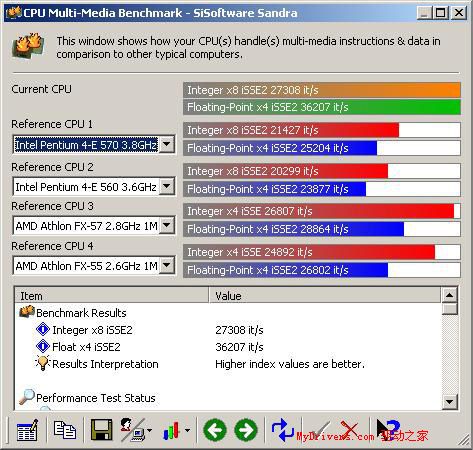473x450 pixels.
Task: Click the orange Current CPU Integer bar
Action: click(322, 90)
